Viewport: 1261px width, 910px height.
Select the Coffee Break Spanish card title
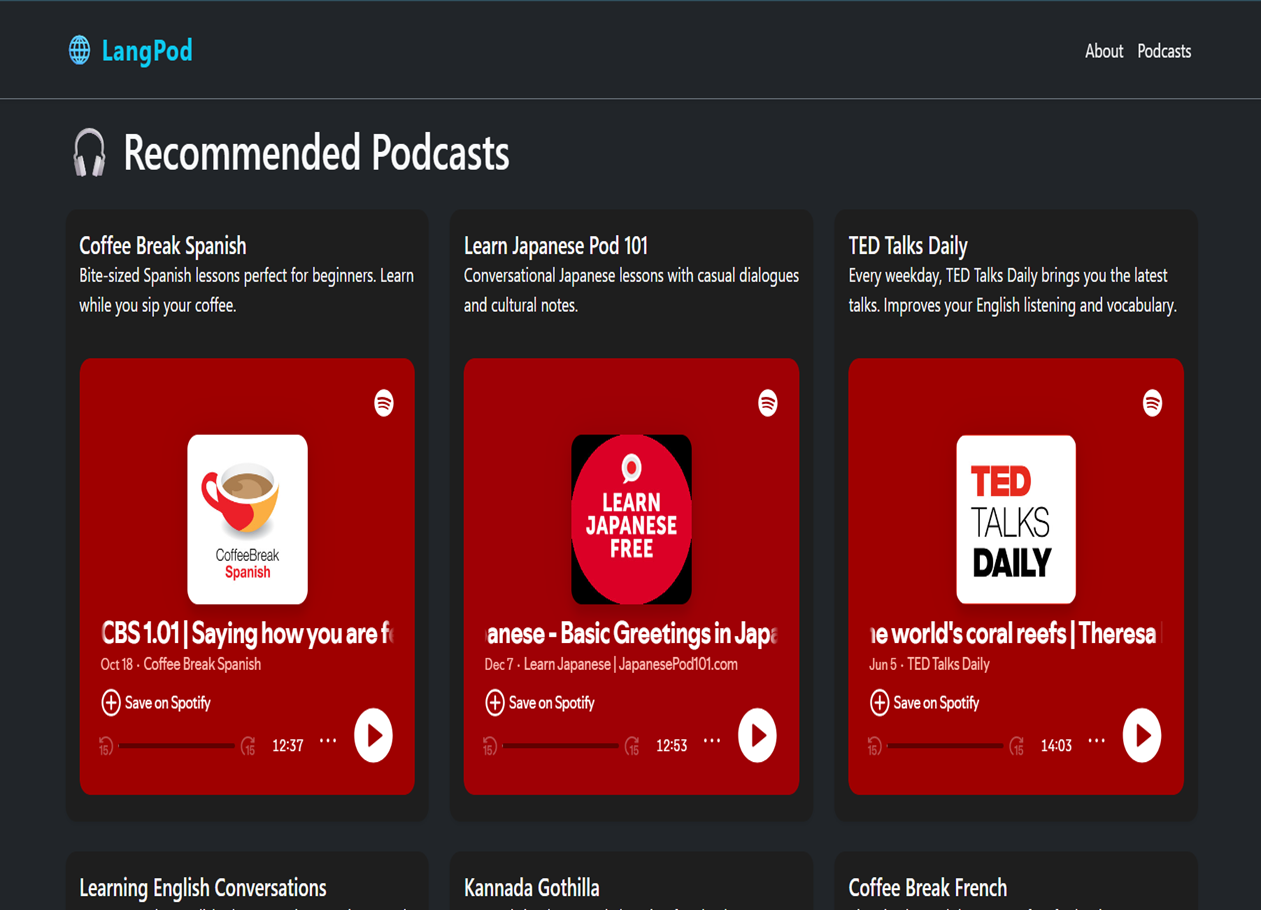[163, 246]
